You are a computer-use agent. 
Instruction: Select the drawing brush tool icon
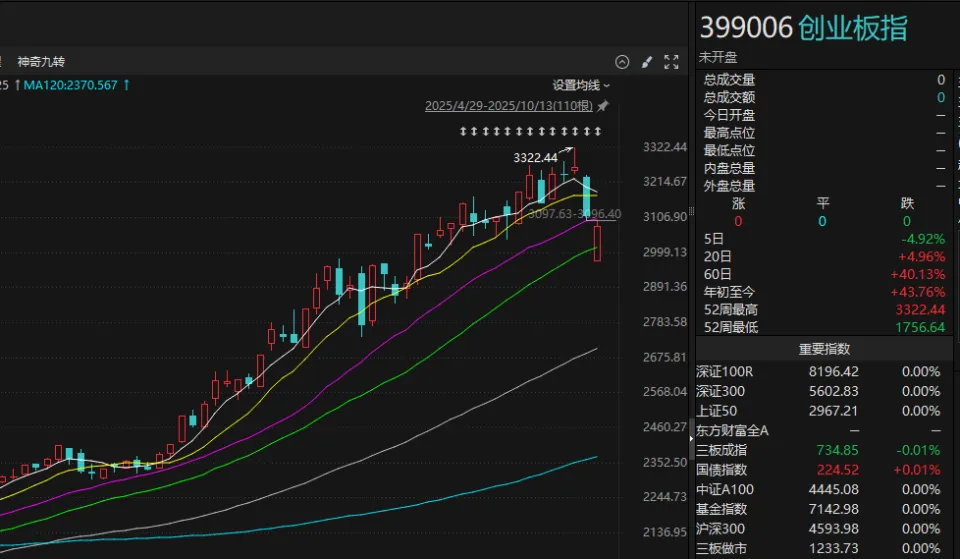tap(647, 62)
